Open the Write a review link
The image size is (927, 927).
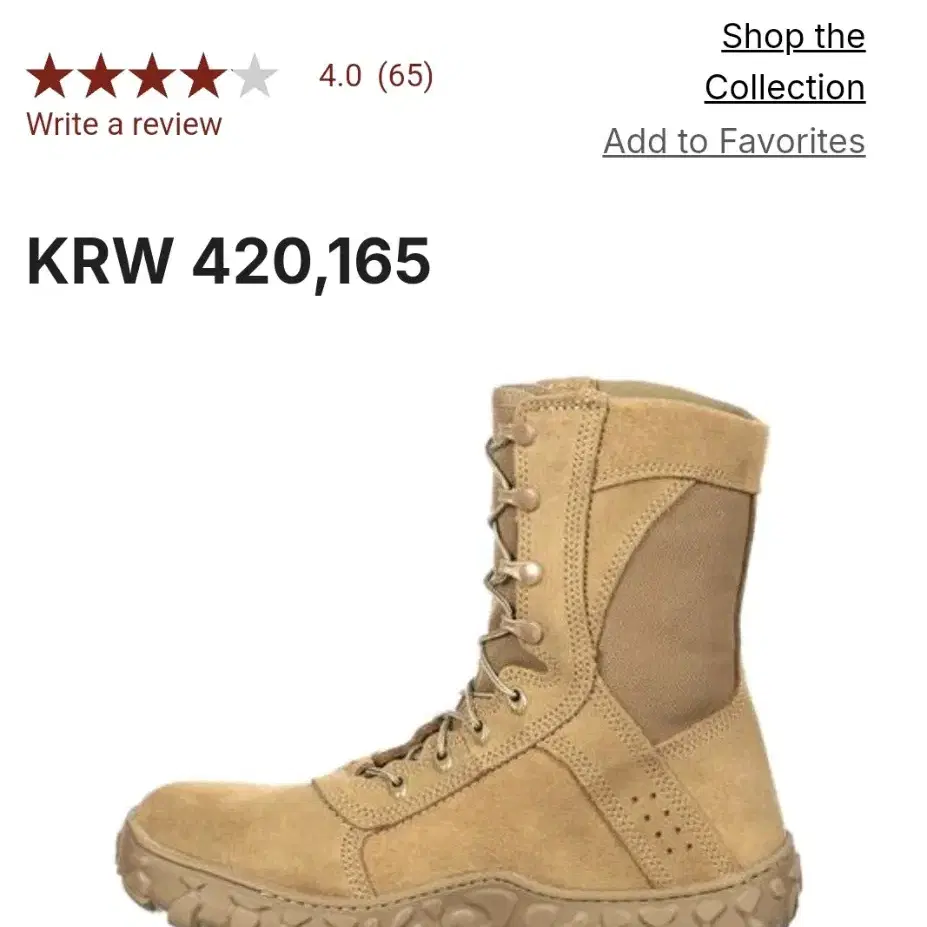(124, 125)
